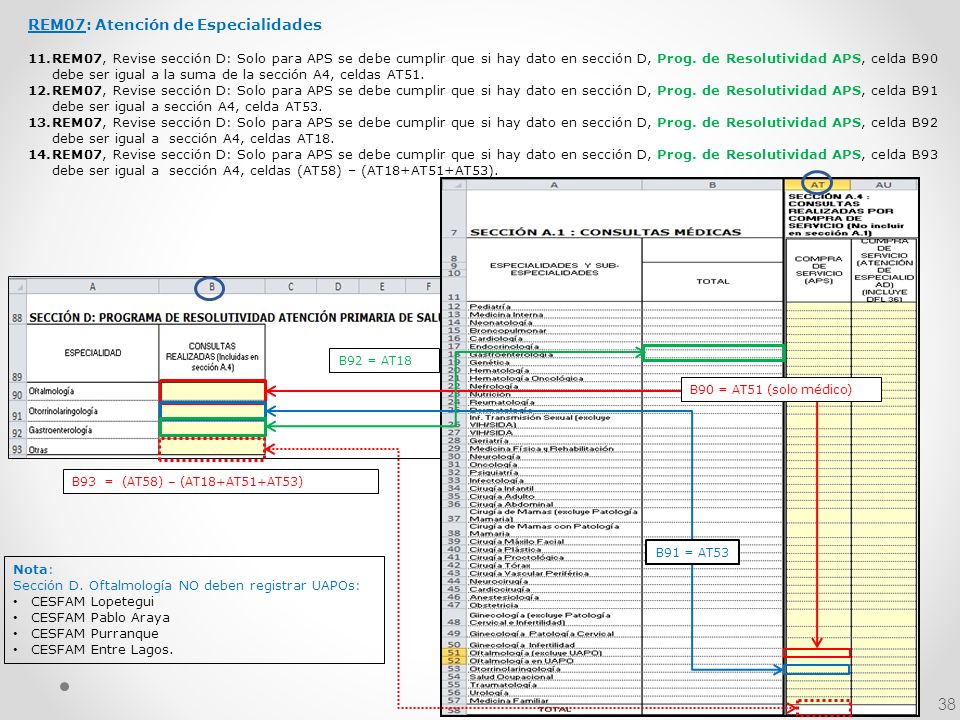Screen dimensions: 960x720
Task: Click the 'Obstetricia' row label
Action: 493,605
